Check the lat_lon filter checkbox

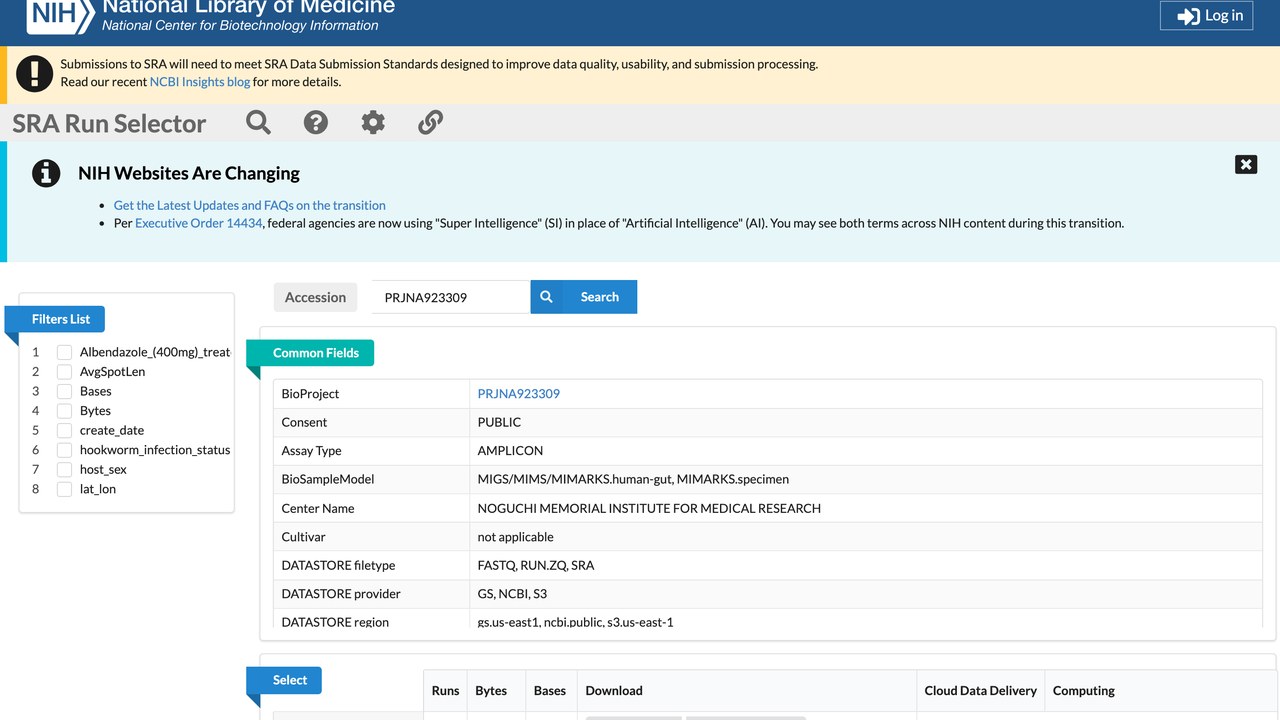click(x=64, y=489)
